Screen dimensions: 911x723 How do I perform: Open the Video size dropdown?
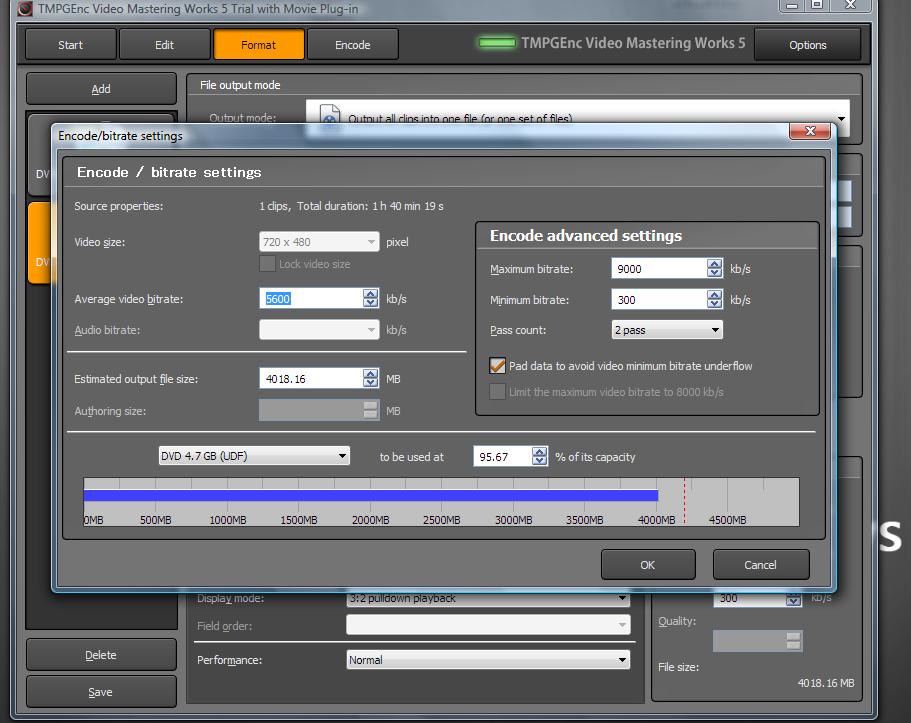click(319, 242)
